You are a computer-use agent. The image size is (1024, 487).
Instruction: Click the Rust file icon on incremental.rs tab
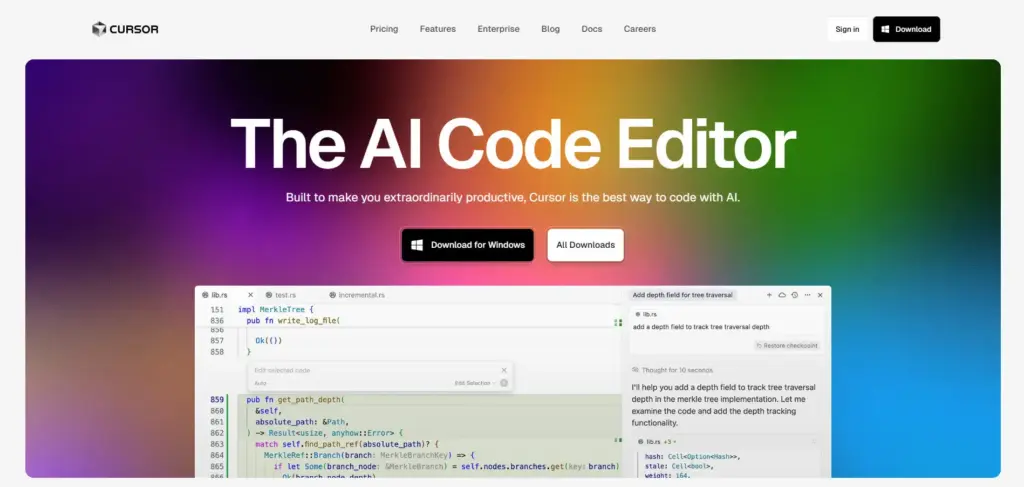click(x=332, y=295)
